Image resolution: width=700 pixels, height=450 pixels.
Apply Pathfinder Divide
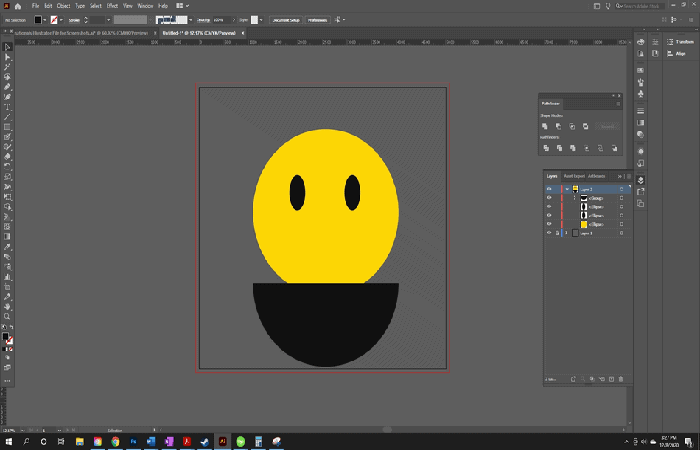click(x=546, y=148)
